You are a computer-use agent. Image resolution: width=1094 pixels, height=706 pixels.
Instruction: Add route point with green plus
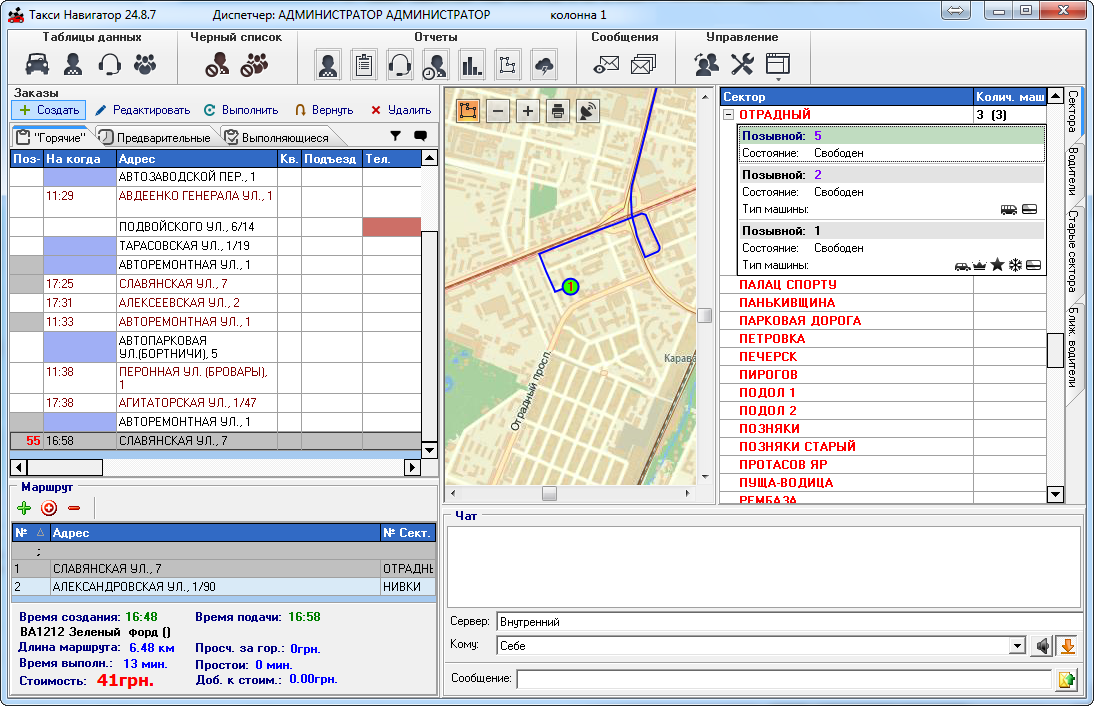[25, 508]
